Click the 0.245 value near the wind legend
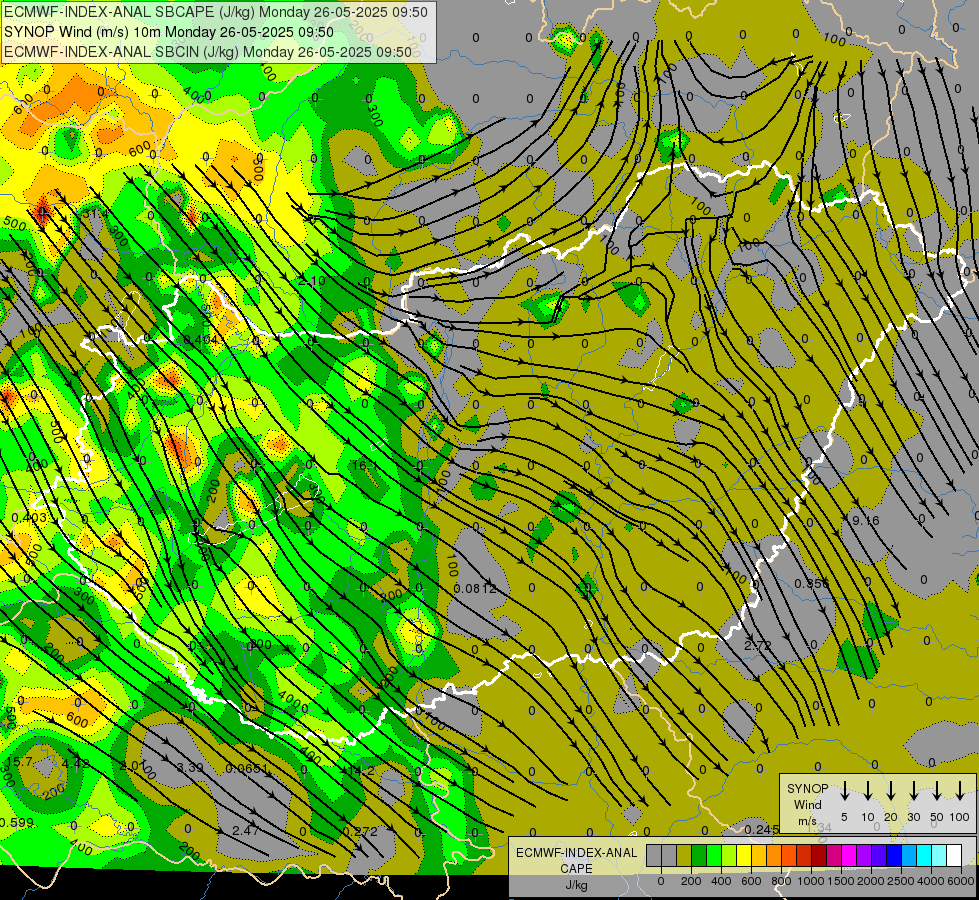 [762, 829]
